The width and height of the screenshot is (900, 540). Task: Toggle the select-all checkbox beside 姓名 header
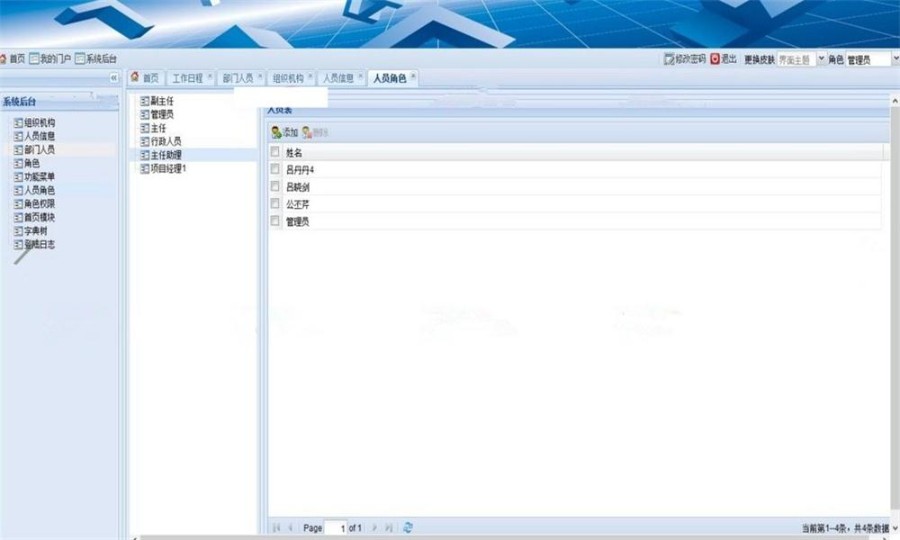(x=275, y=152)
